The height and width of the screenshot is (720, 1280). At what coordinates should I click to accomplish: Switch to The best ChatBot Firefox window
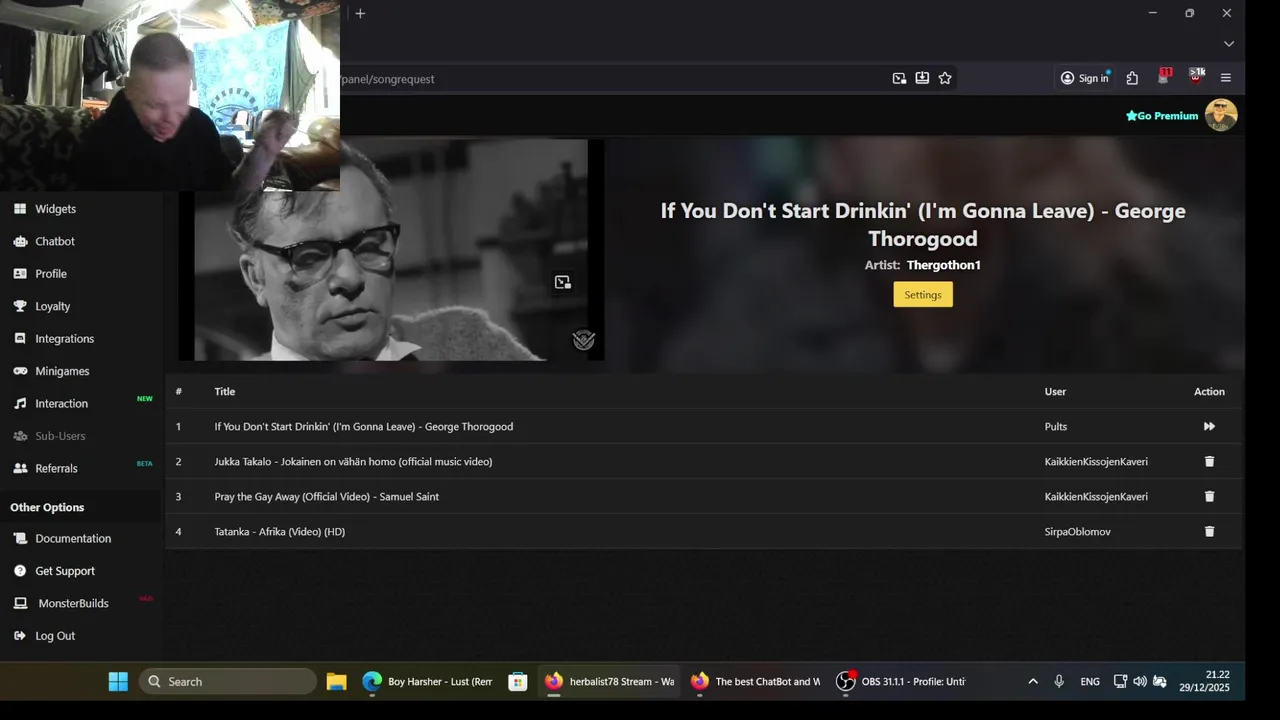(x=755, y=681)
